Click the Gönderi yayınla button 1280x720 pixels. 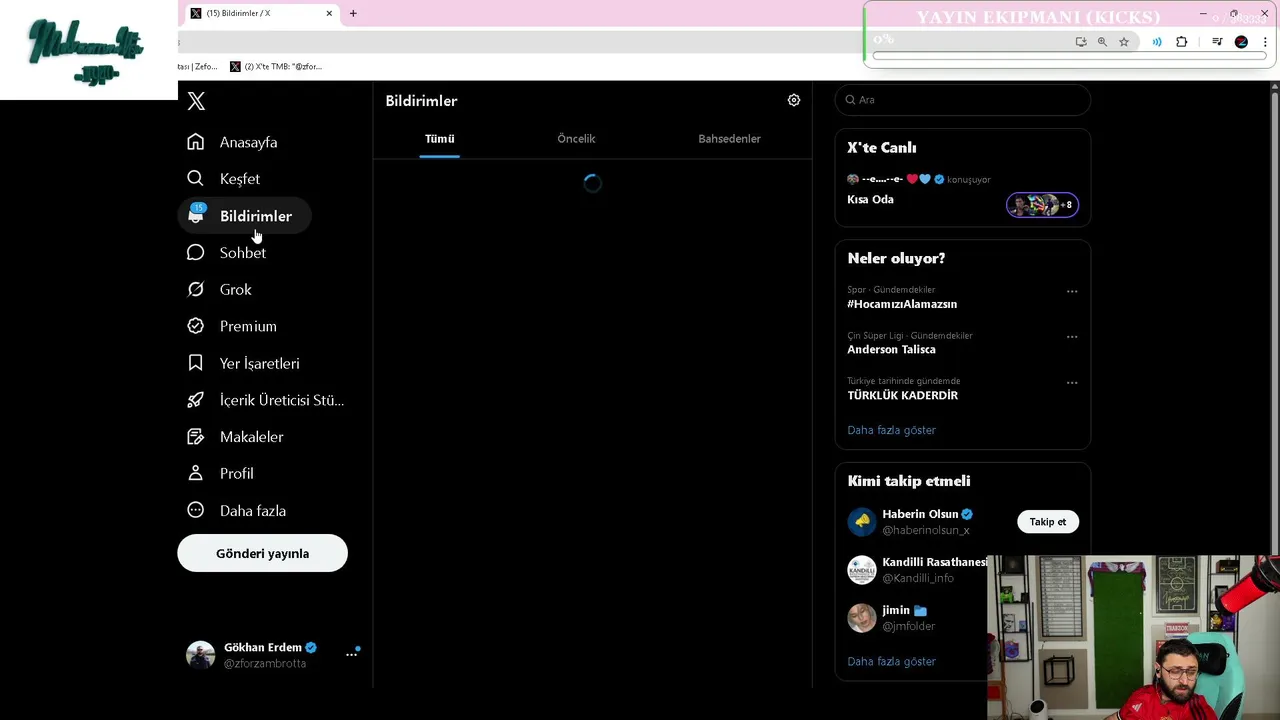click(262, 554)
